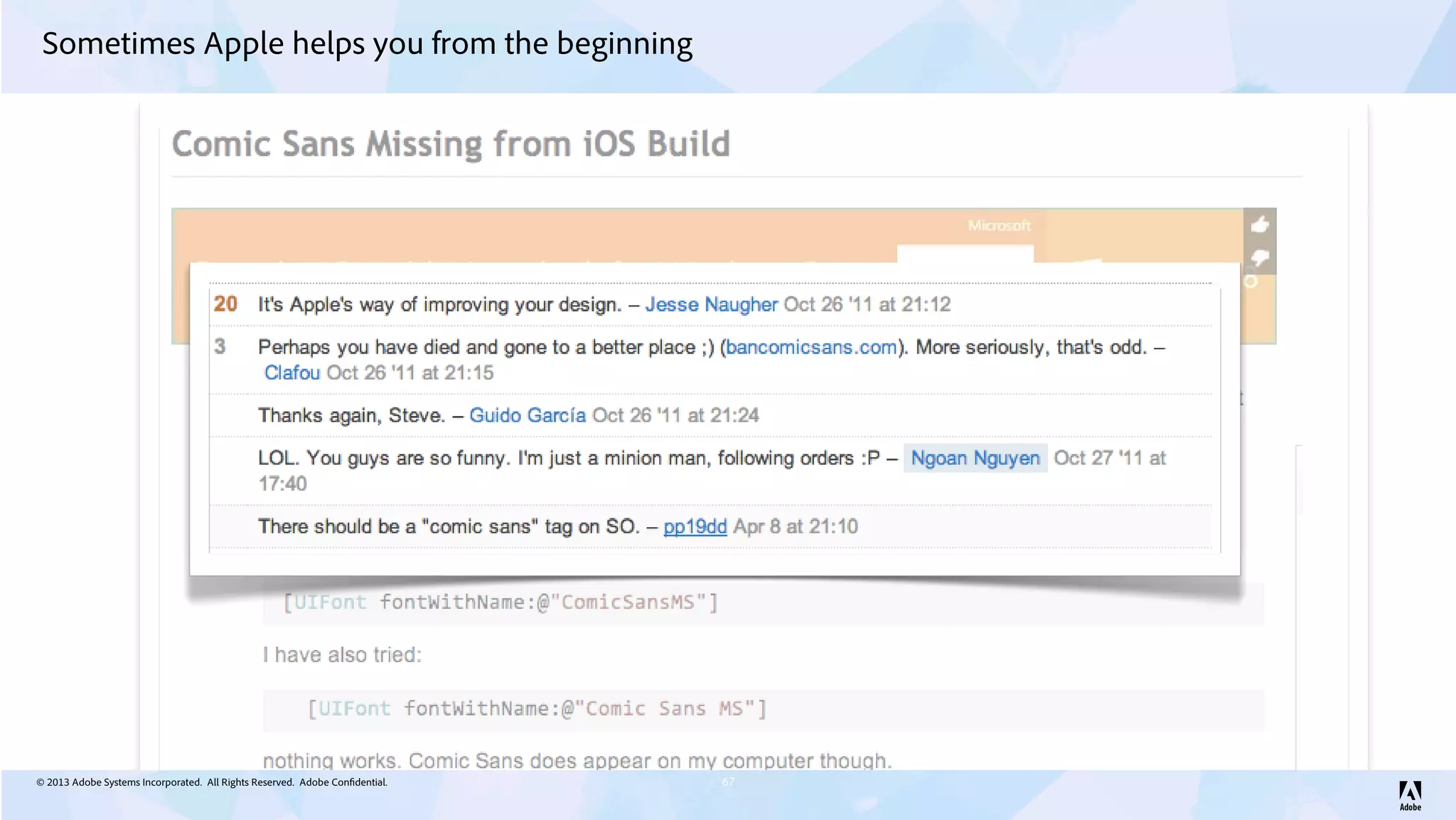Open the bancomicsans.com link

coord(811,347)
